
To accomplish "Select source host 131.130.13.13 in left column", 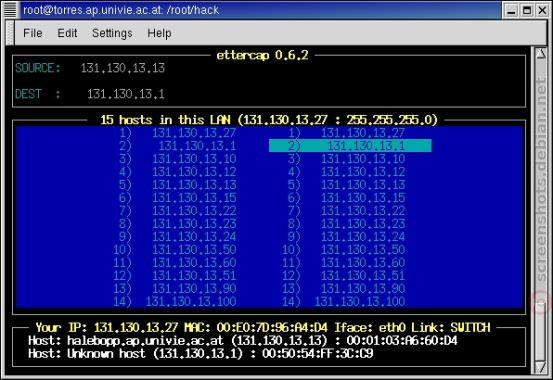I will (178, 185).
